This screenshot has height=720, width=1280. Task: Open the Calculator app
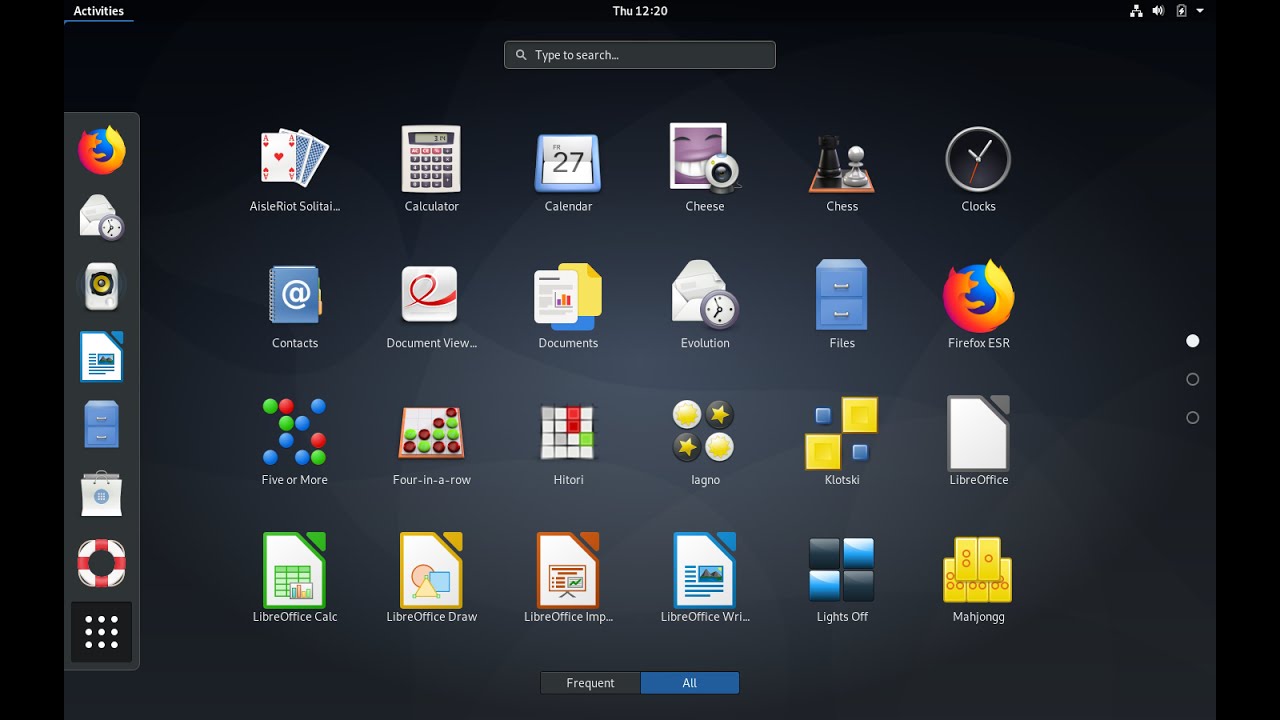coord(431,158)
